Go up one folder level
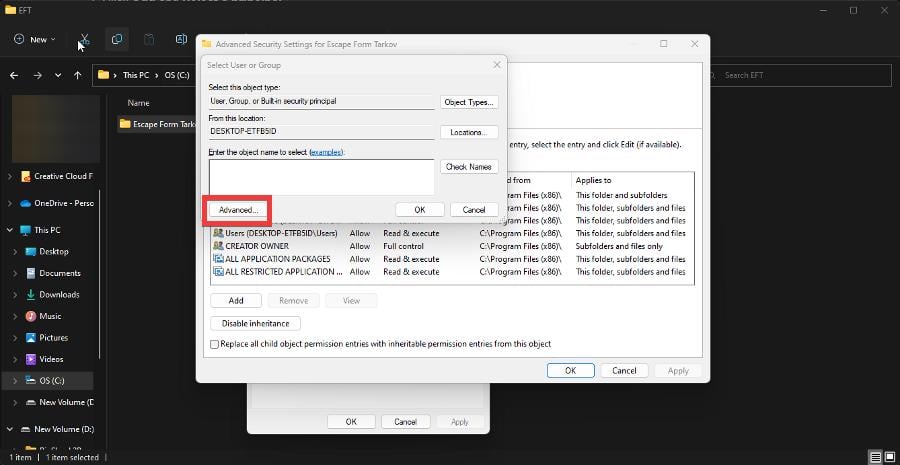The image size is (900, 465). pyautogui.click(x=77, y=75)
